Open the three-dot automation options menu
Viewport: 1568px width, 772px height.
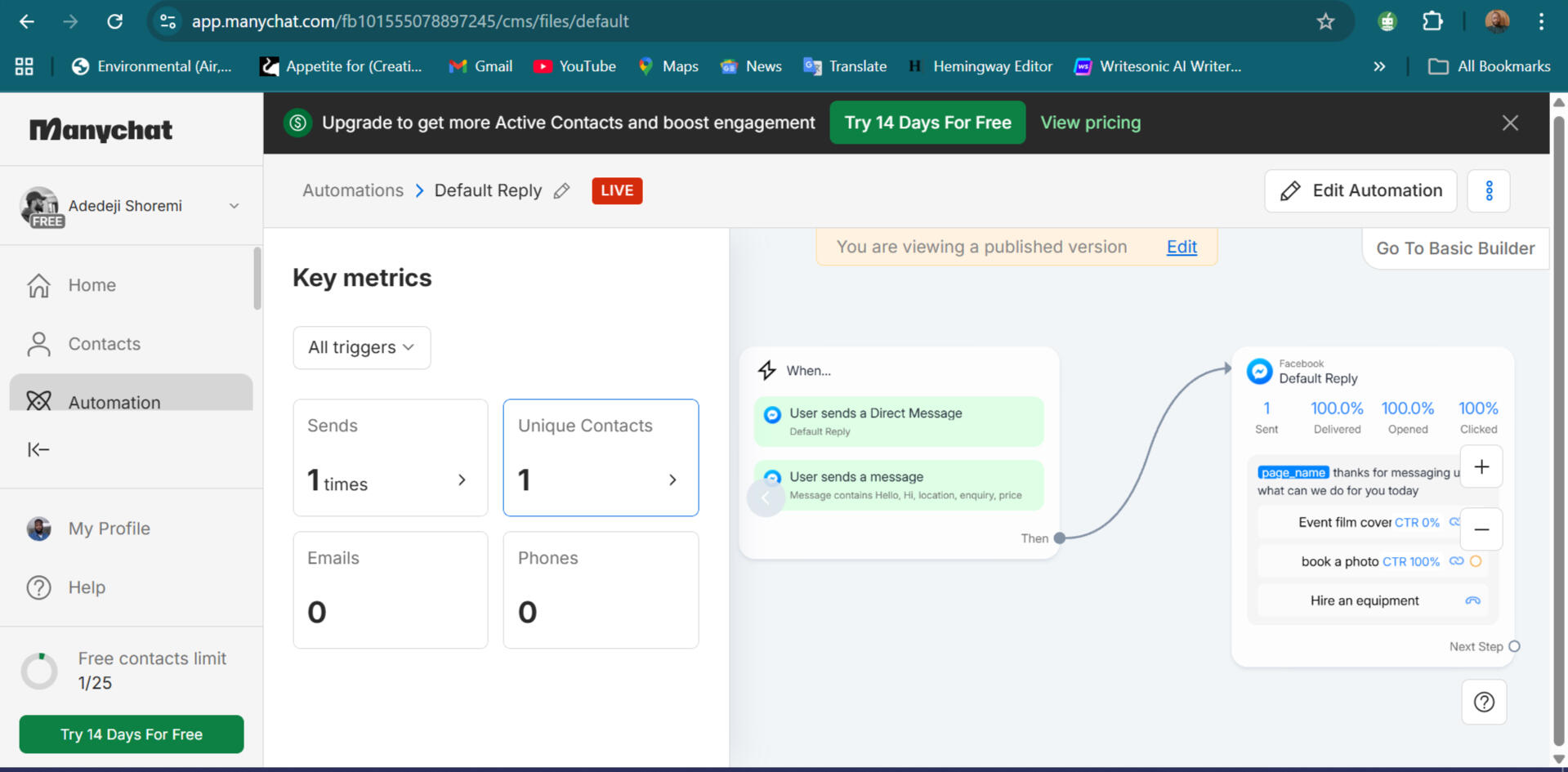click(x=1489, y=191)
